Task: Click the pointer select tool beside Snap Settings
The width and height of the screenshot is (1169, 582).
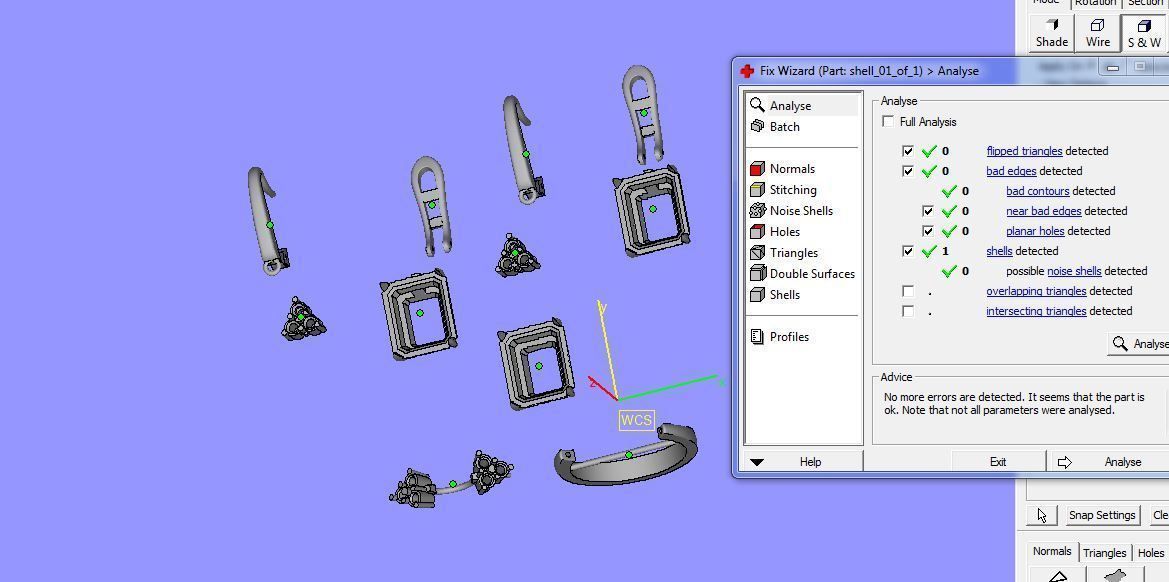Action: 1042,515
